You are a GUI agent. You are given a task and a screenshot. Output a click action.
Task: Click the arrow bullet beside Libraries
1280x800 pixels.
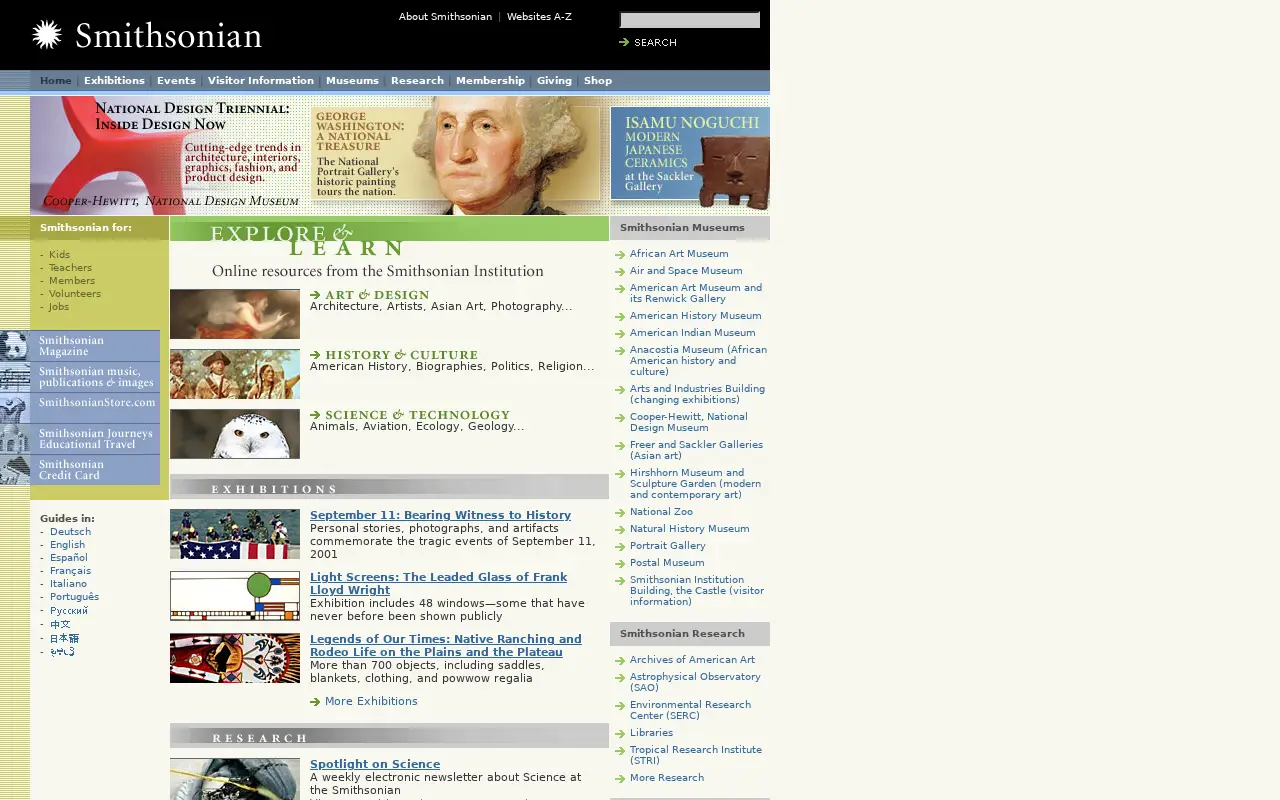pyautogui.click(x=620, y=734)
